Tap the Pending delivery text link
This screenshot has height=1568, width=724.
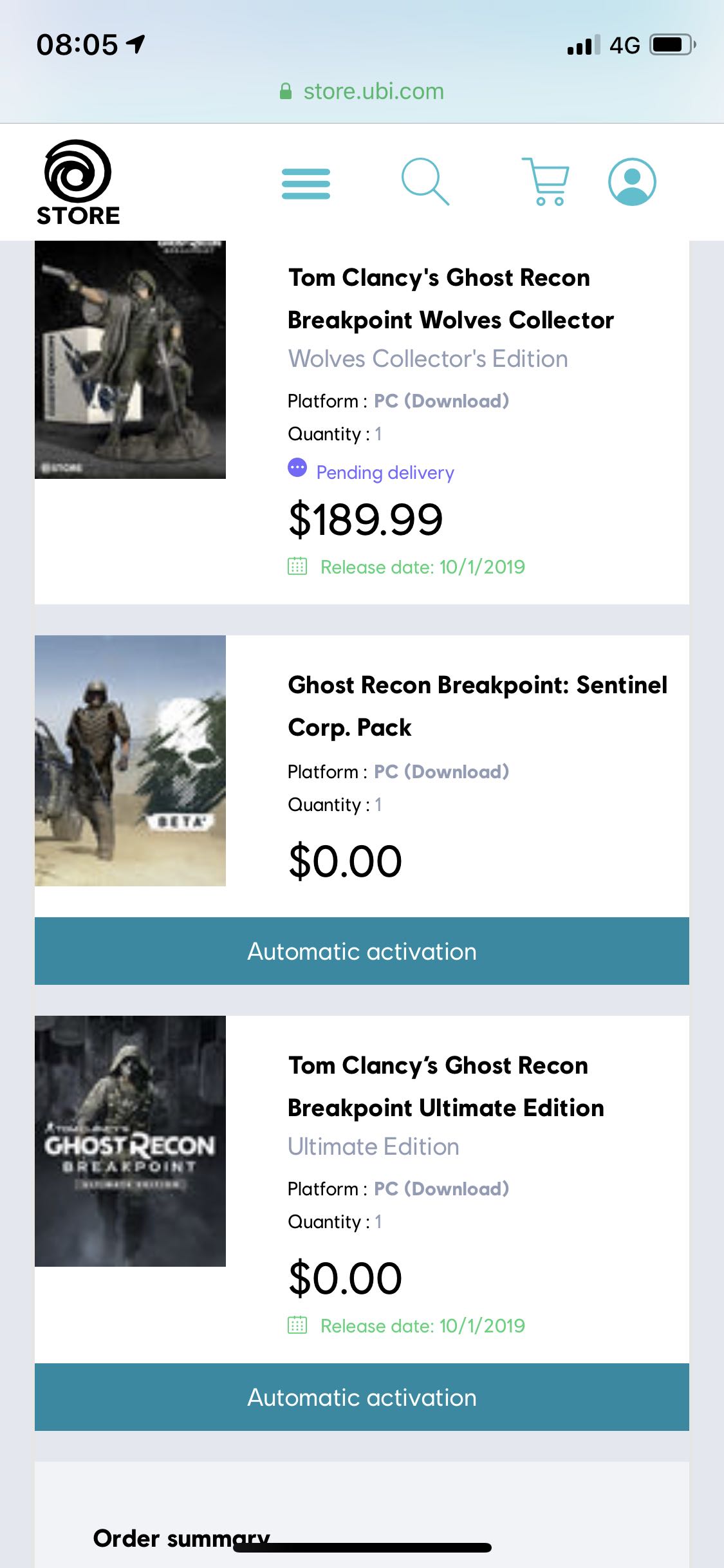coord(385,472)
